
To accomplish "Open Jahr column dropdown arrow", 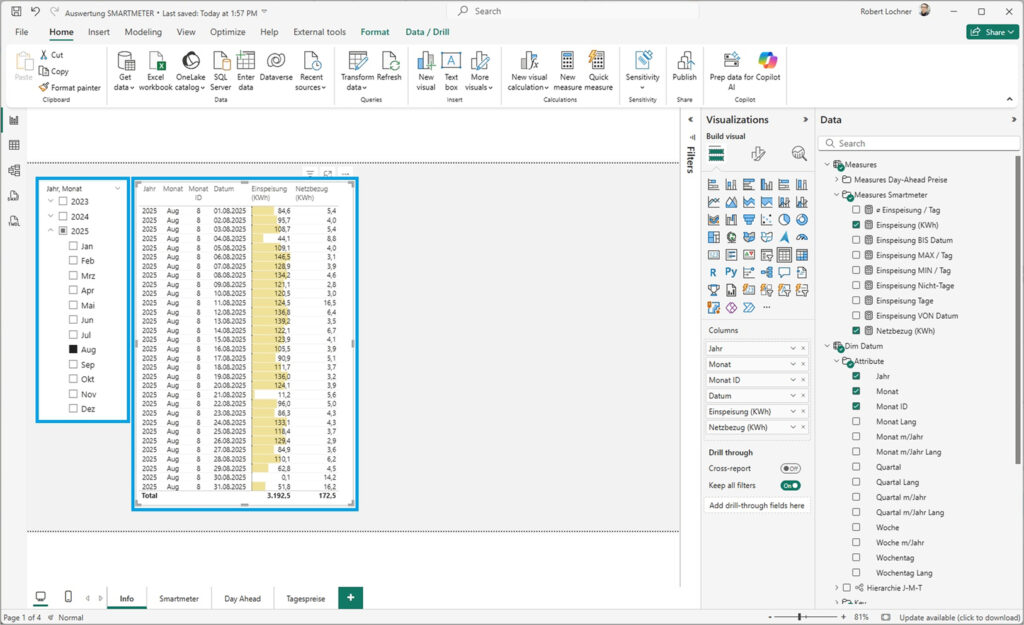I will [793, 349].
